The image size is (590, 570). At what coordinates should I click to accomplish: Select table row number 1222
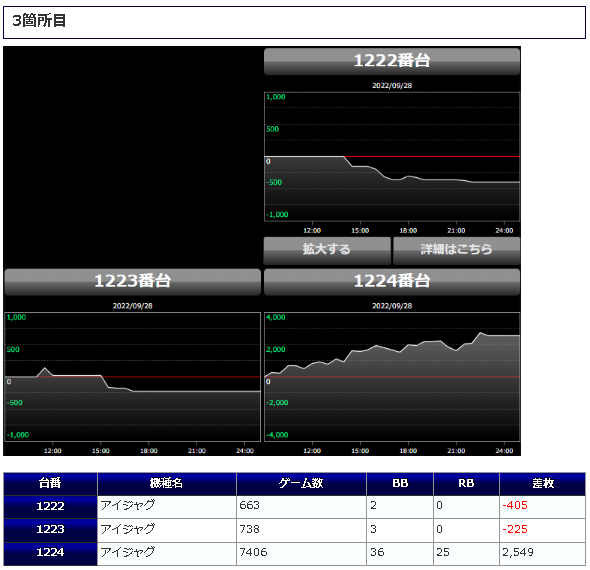click(295, 507)
